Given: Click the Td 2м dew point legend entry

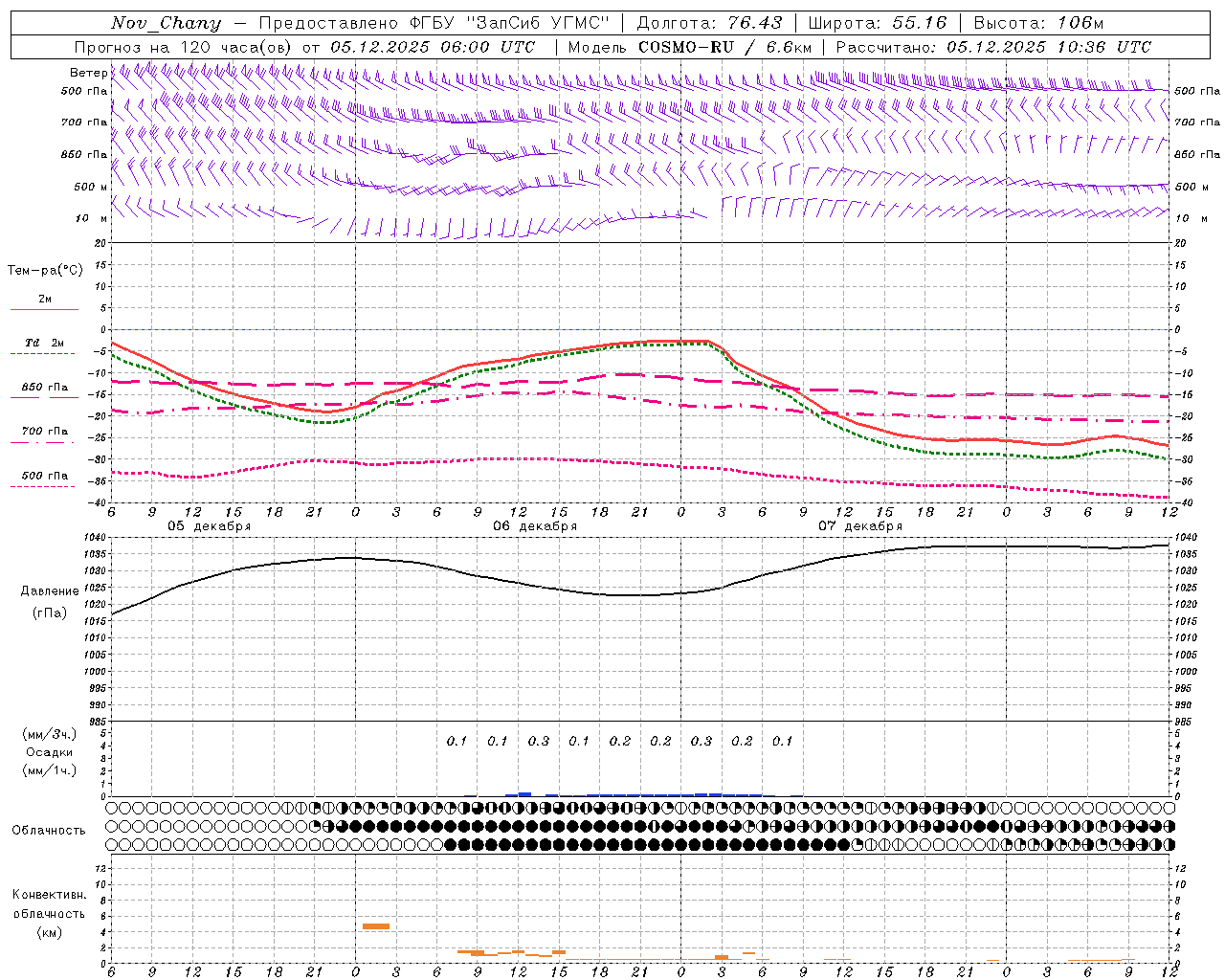Looking at the screenshot, I should coord(44,343).
